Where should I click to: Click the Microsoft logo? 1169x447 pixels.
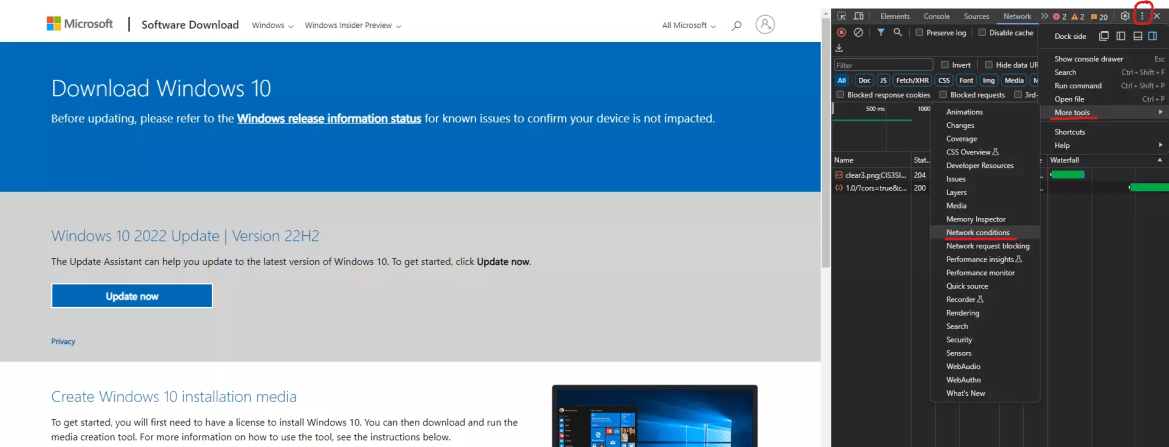pyautogui.click(x=80, y=24)
